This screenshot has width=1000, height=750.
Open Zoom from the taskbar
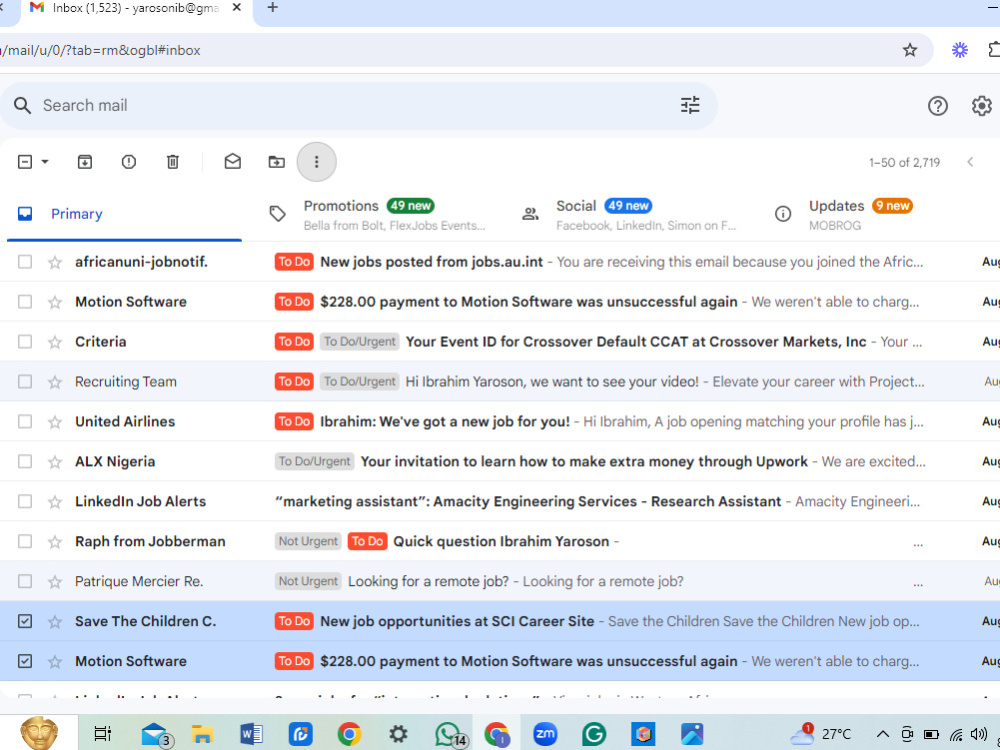(545, 735)
